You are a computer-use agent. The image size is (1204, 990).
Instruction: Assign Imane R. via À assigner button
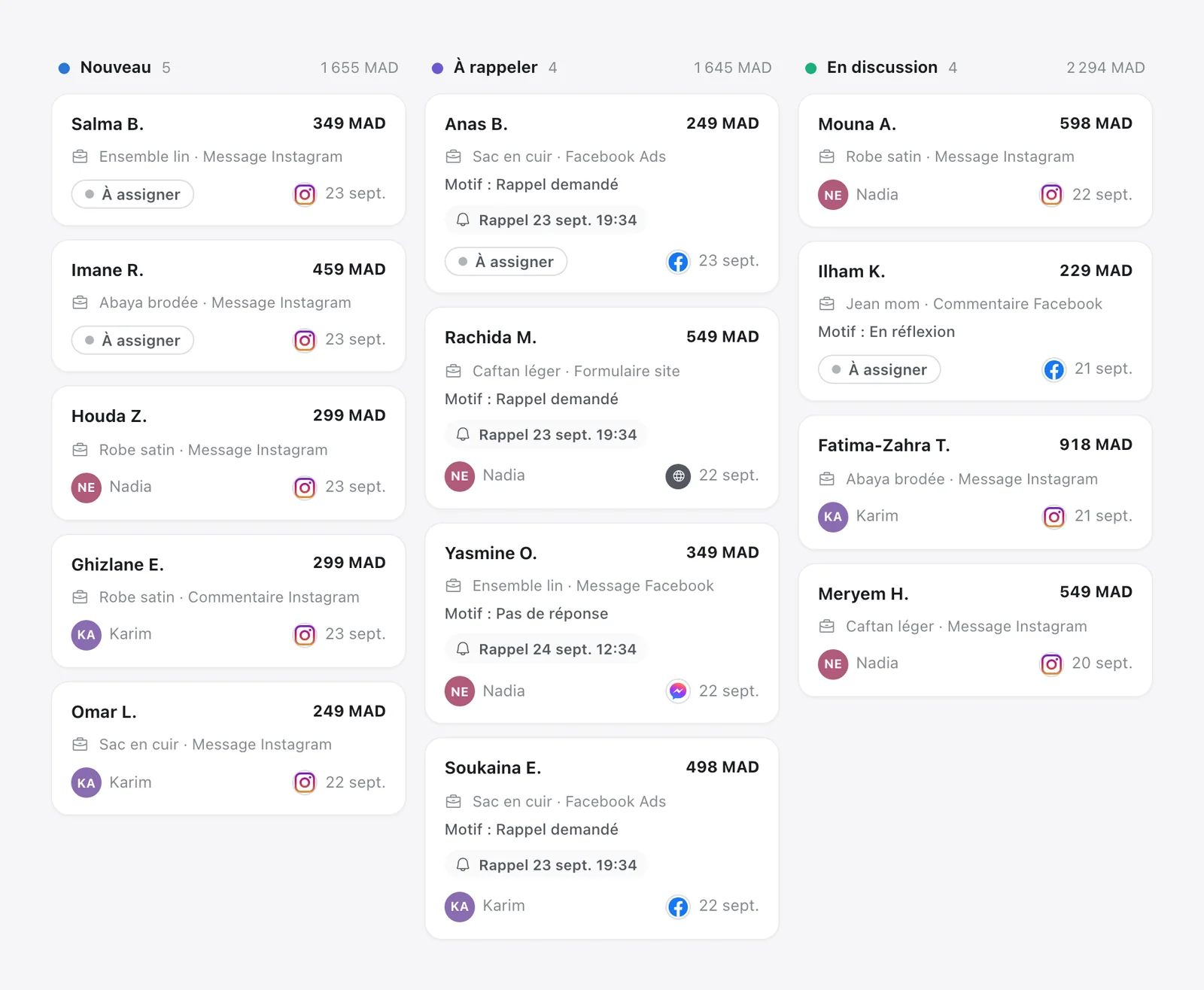(132, 340)
